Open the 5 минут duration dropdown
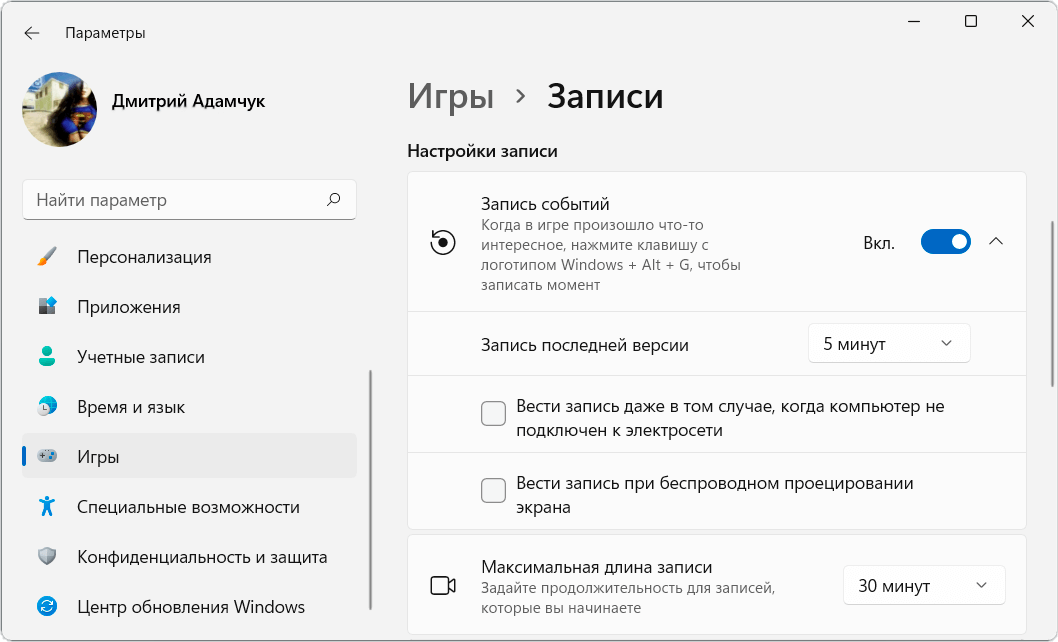Screen dimensions: 1058x642 888,344
